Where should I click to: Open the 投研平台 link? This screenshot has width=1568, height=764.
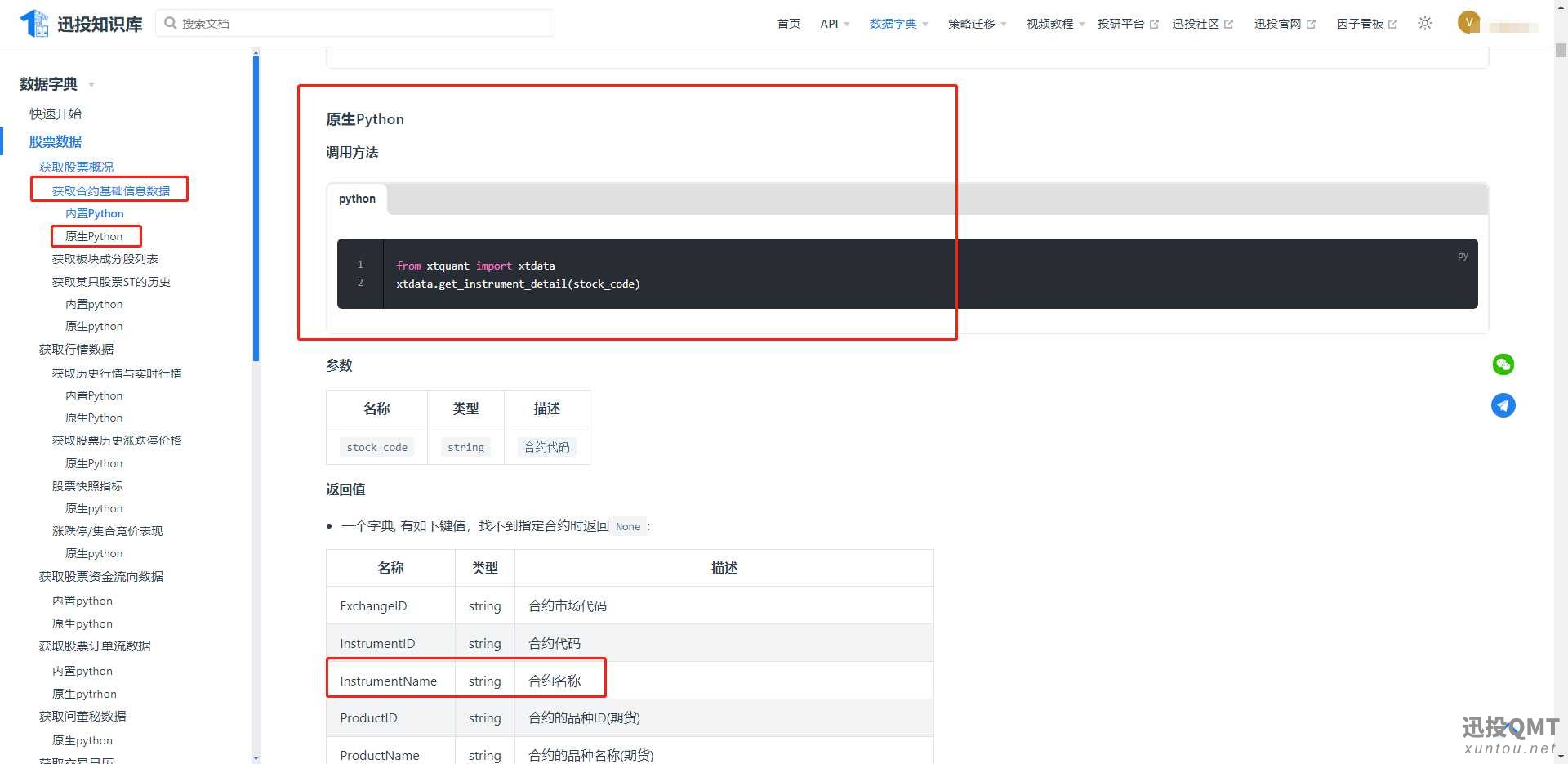click(1120, 24)
